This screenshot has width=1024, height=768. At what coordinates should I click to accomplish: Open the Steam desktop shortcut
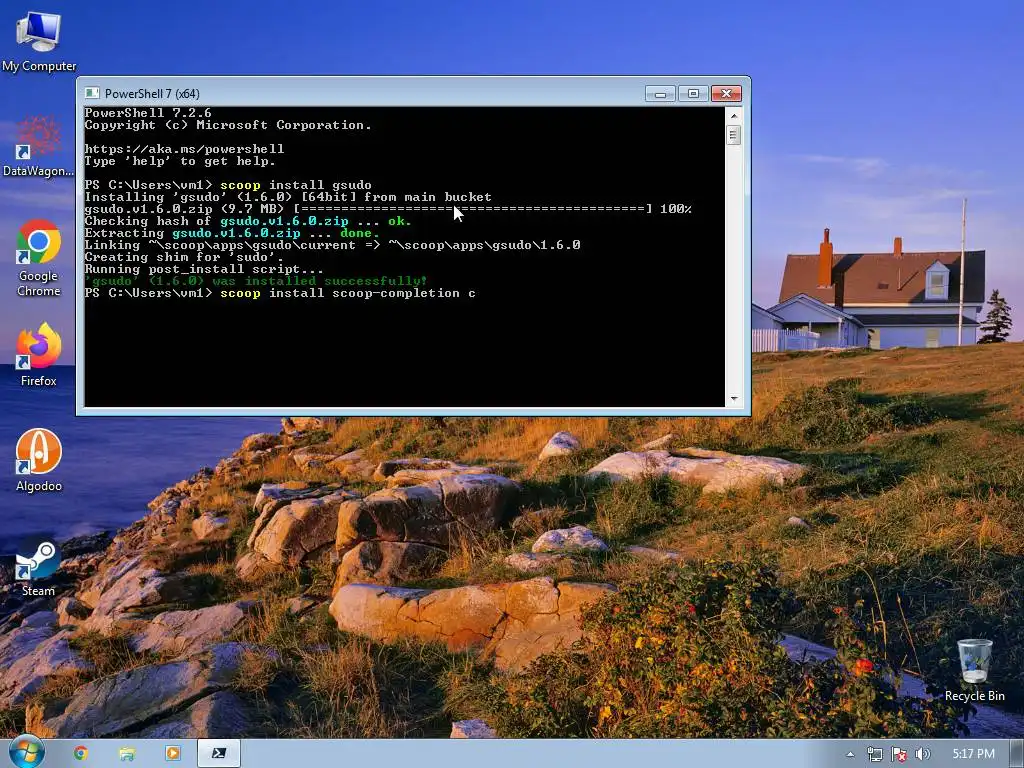[39, 567]
